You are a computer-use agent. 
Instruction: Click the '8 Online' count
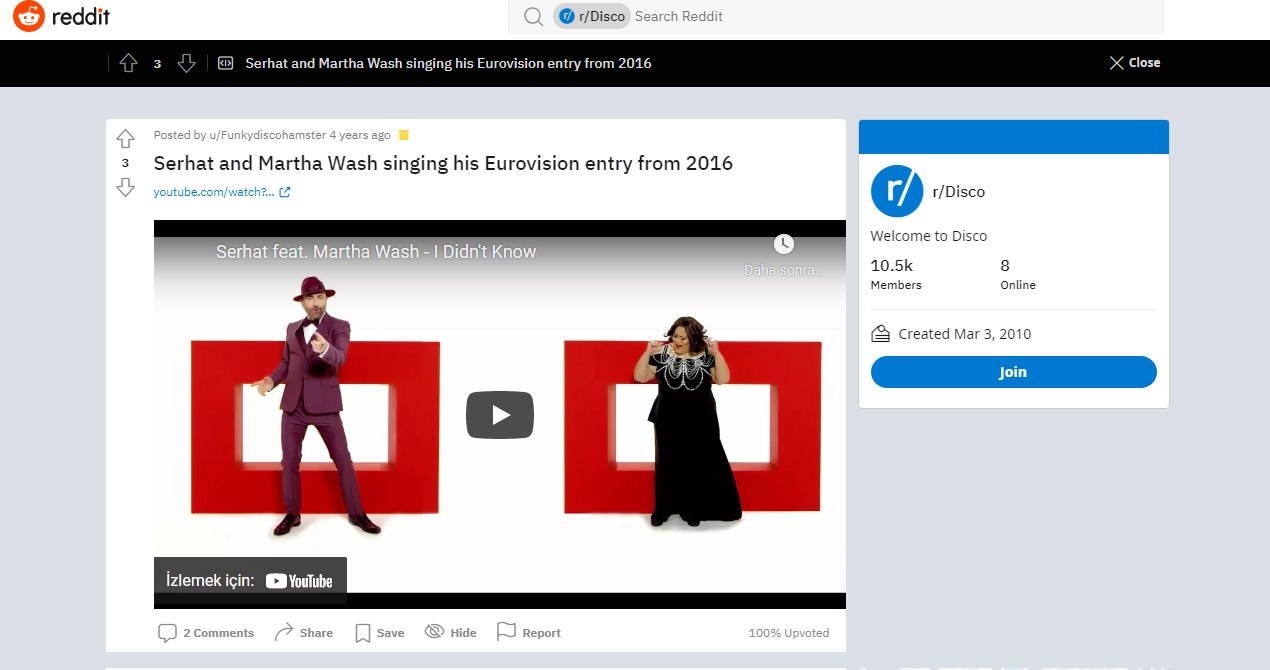pos(1018,275)
